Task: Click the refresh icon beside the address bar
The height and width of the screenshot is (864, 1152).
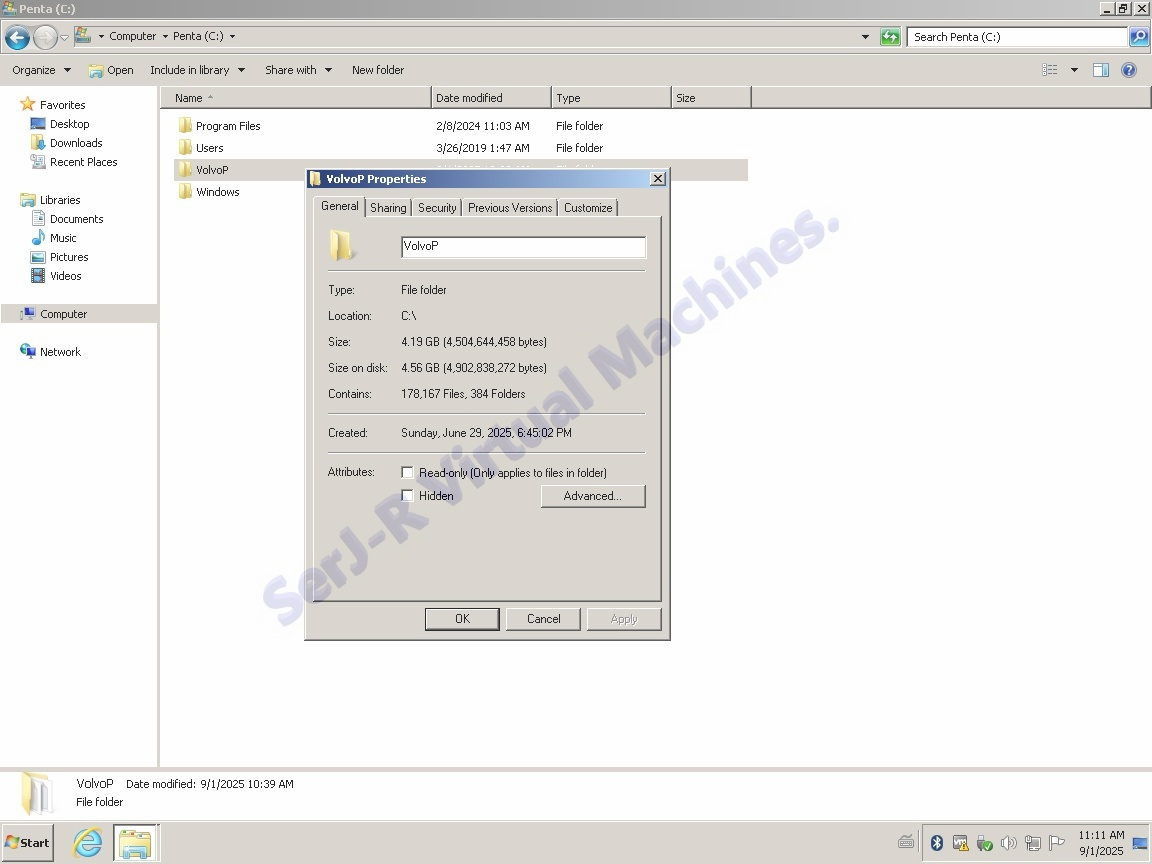Action: tap(890, 37)
